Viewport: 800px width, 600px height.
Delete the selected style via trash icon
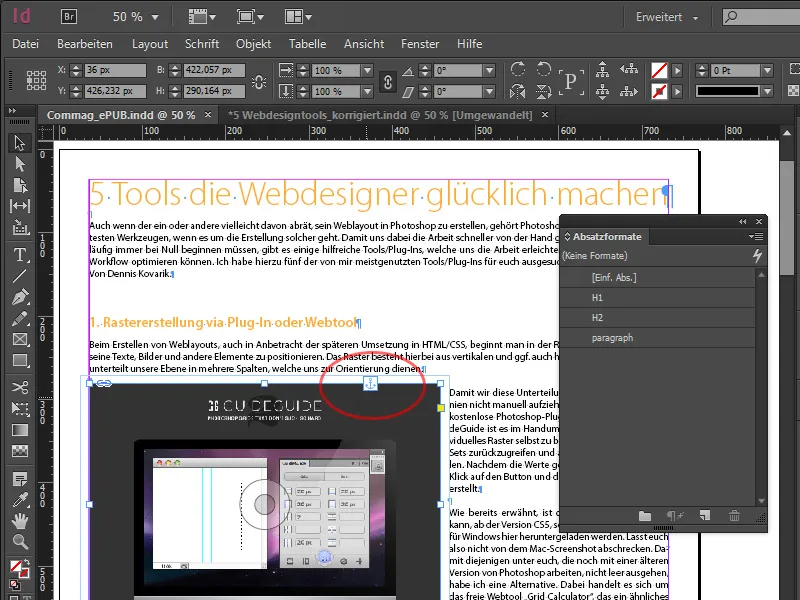[733, 515]
